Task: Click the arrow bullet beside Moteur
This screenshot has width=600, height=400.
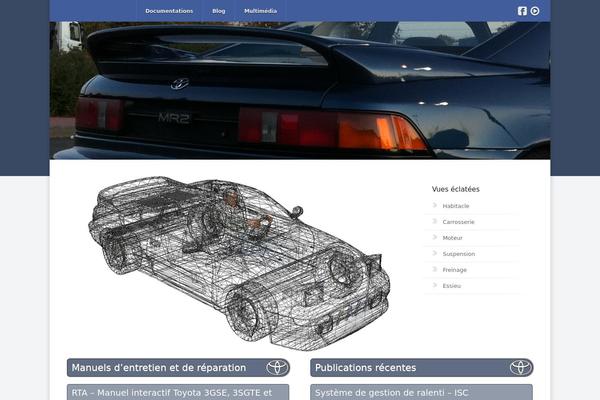Action: tap(435, 237)
